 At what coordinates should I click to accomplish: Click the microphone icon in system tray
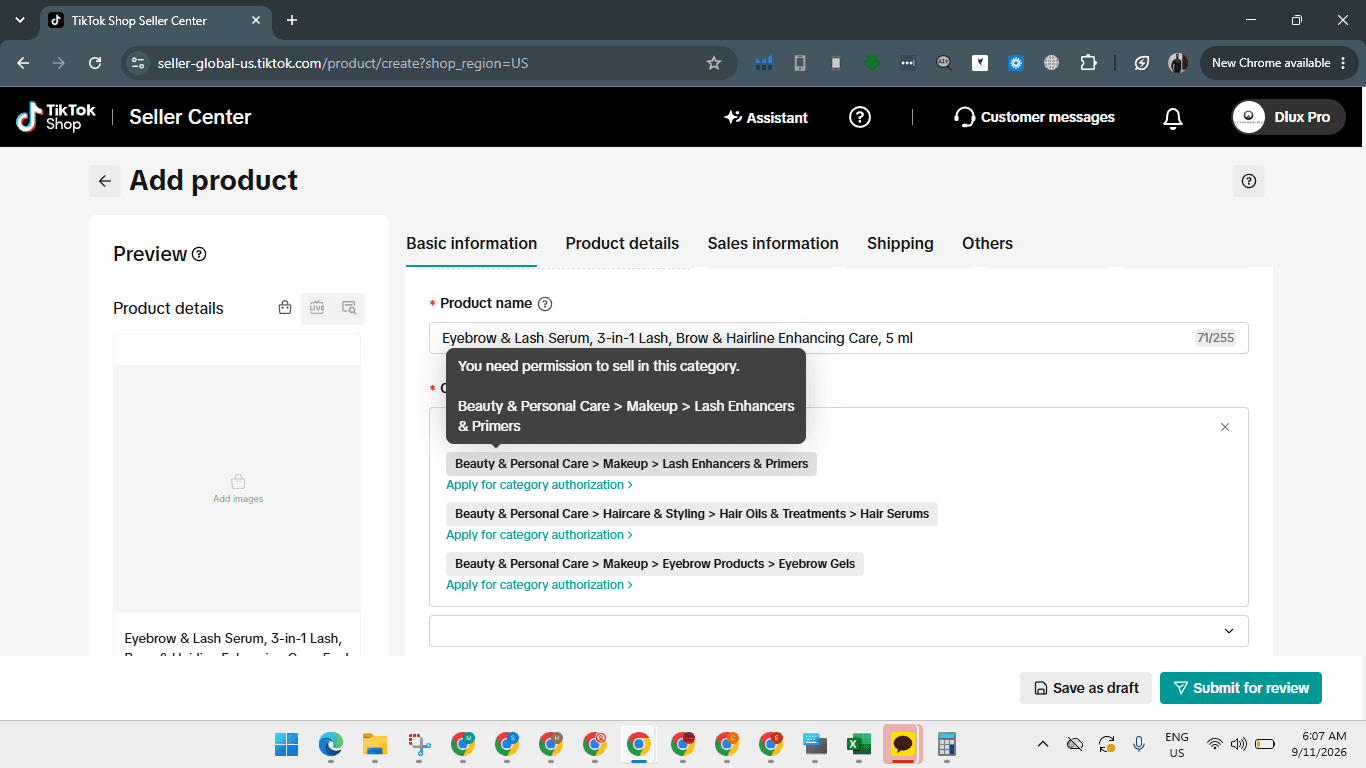[1139, 744]
